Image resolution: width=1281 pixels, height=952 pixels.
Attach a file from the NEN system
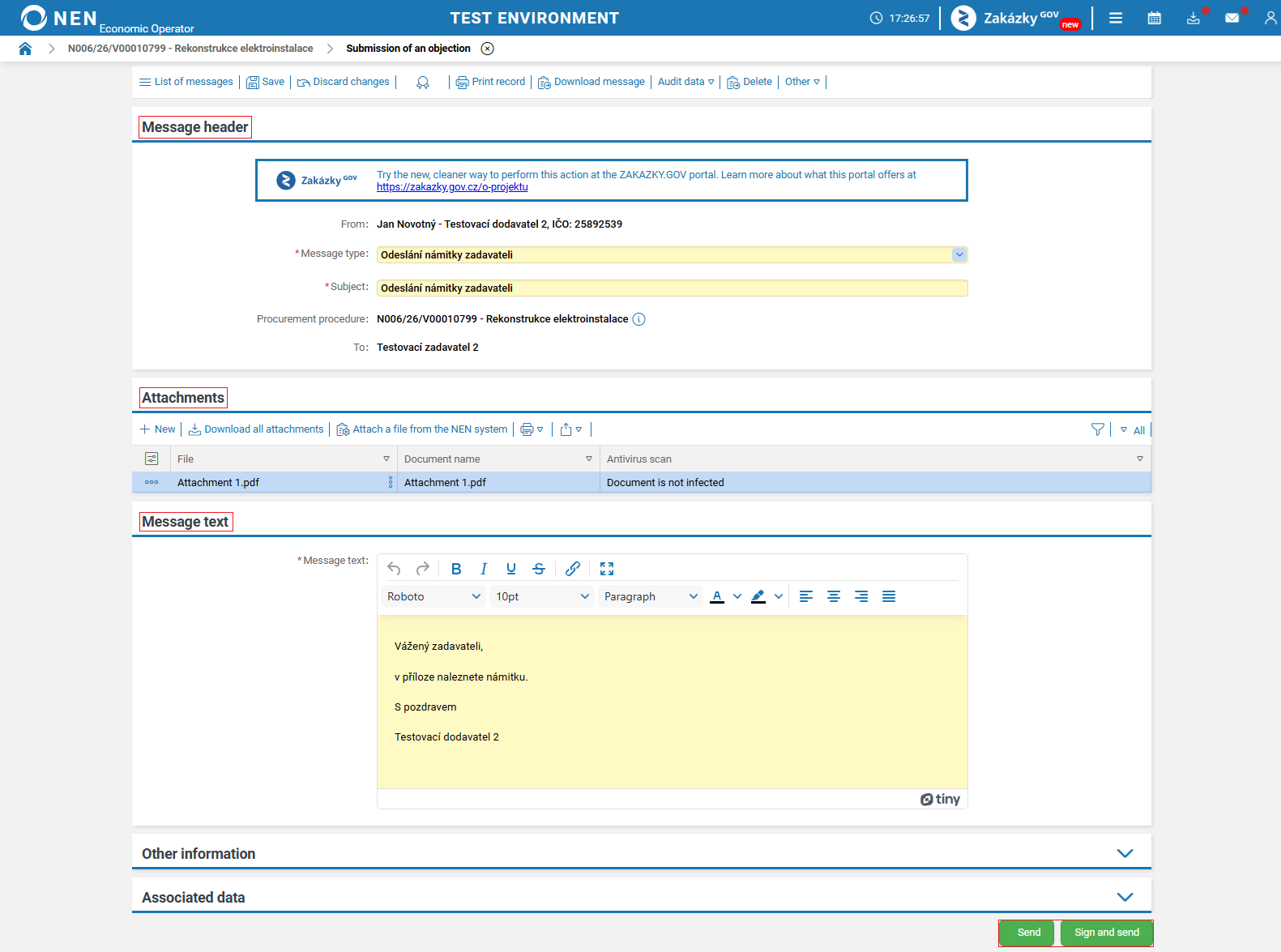(x=422, y=429)
